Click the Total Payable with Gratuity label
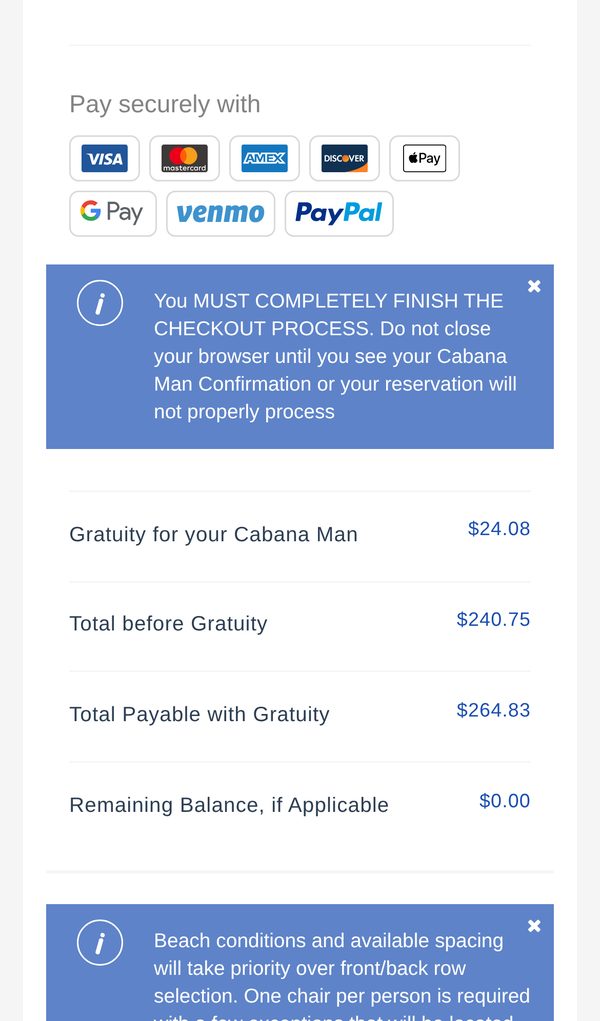The width and height of the screenshot is (600, 1021). pos(199,714)
